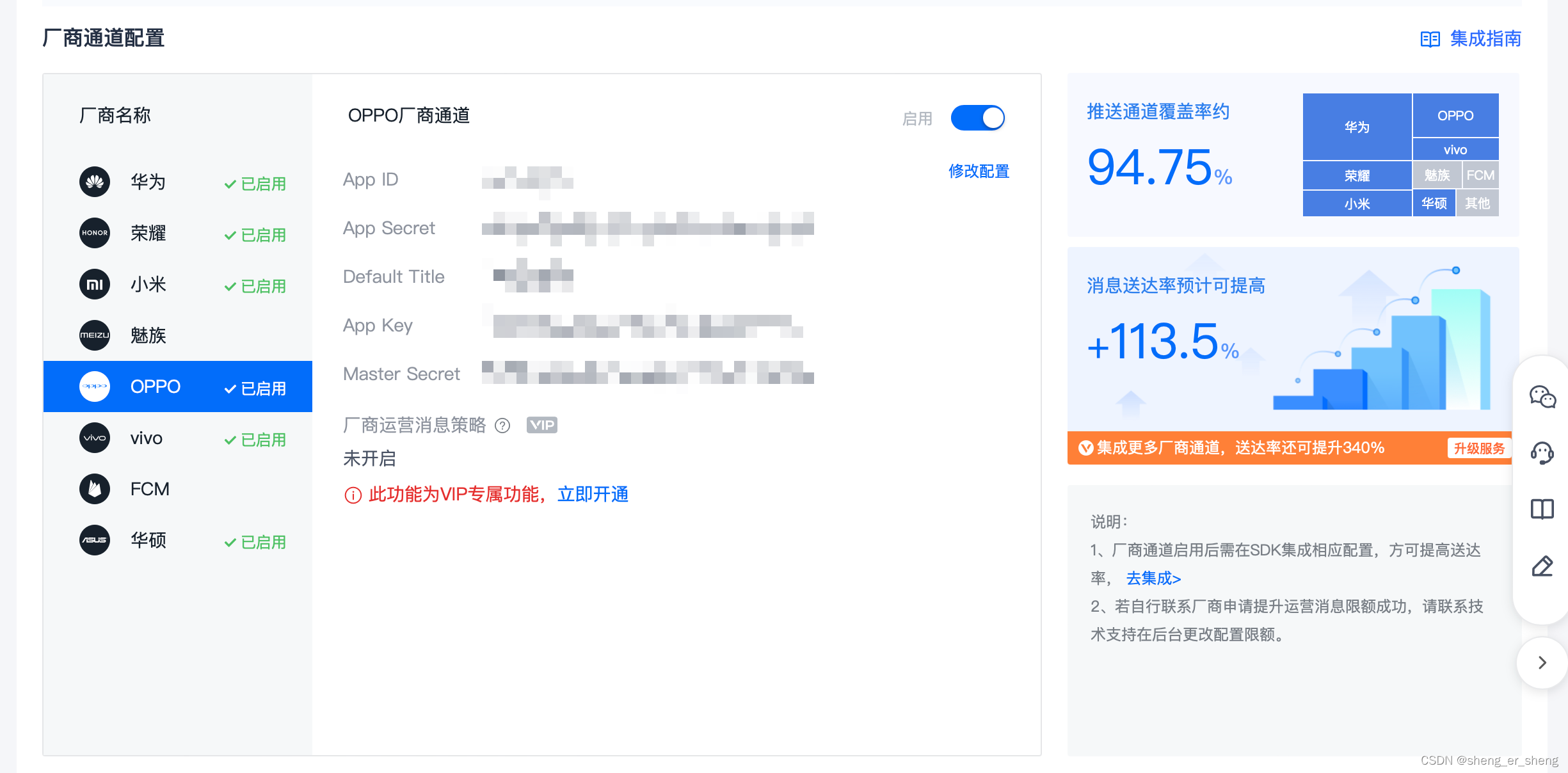Click the 荣耀 block in coverage treemap
The image size is (1568, 773).
[1357, 175]
